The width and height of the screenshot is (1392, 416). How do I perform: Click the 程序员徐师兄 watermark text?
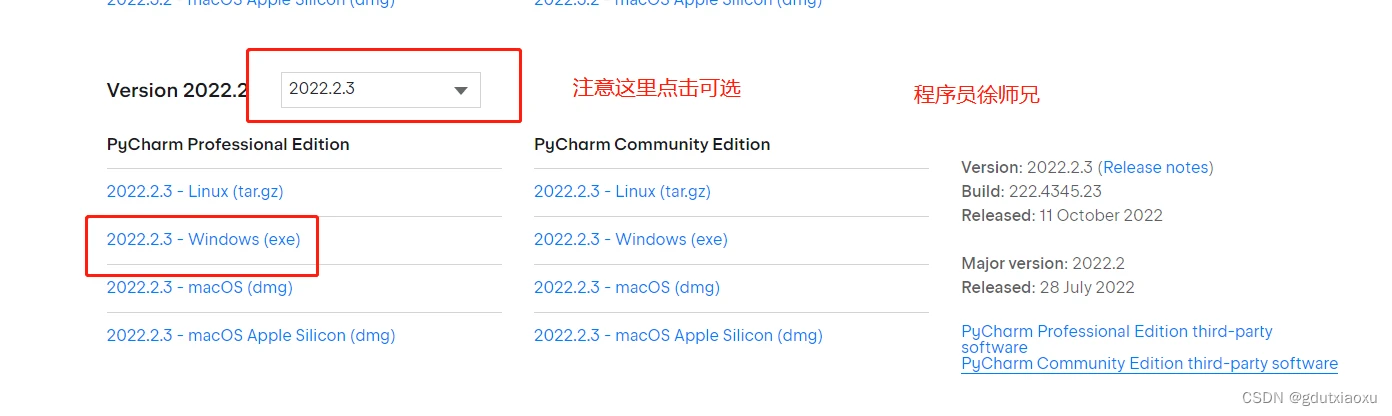click(x=976, y=95)
